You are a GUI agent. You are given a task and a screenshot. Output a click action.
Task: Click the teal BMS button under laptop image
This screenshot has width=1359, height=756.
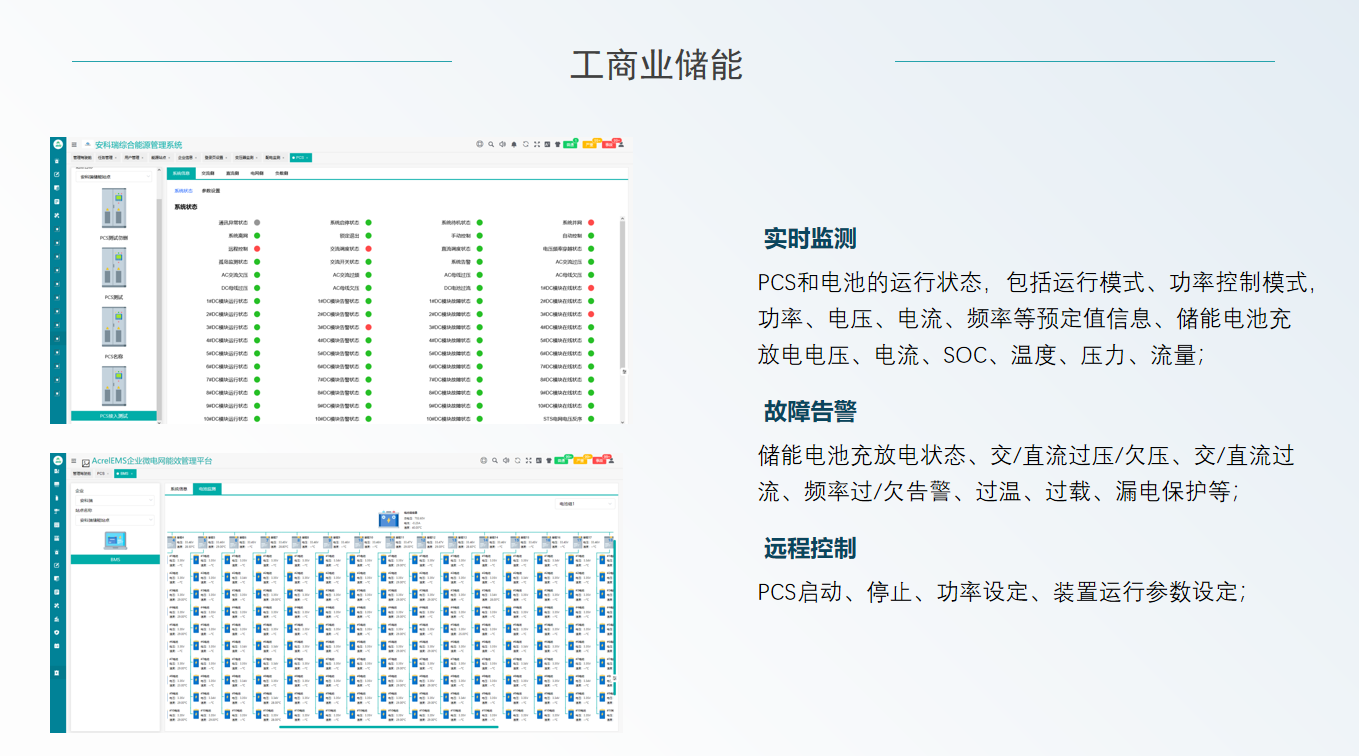pyautogui.click(x=115, y=560)
